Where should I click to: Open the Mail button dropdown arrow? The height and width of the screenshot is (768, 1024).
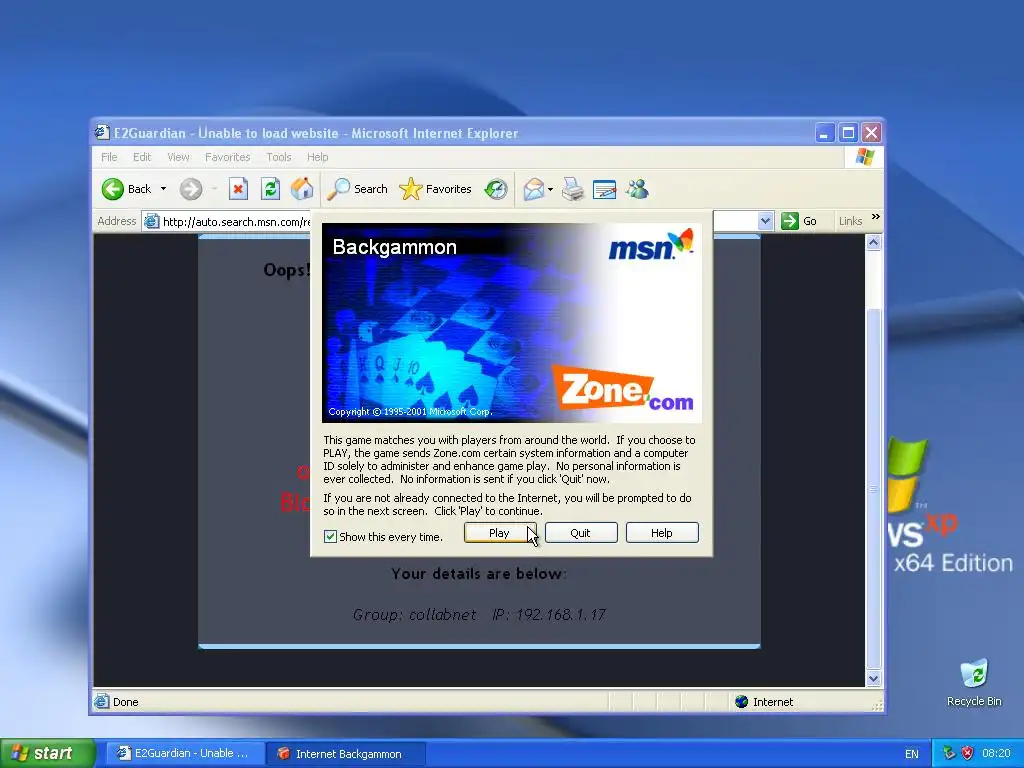[550, 190]
